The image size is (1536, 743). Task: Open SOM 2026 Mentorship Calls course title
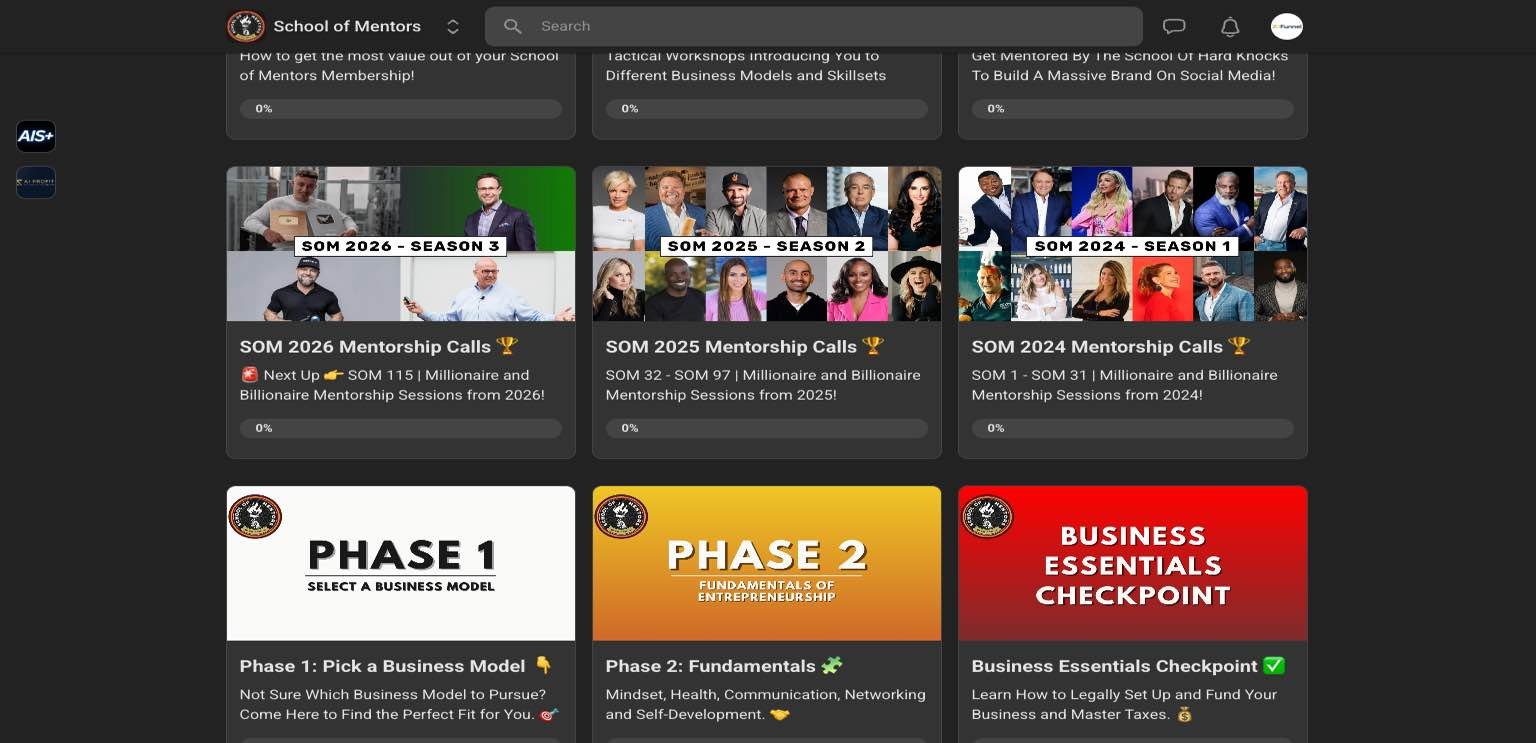click(x=365, y=347)
